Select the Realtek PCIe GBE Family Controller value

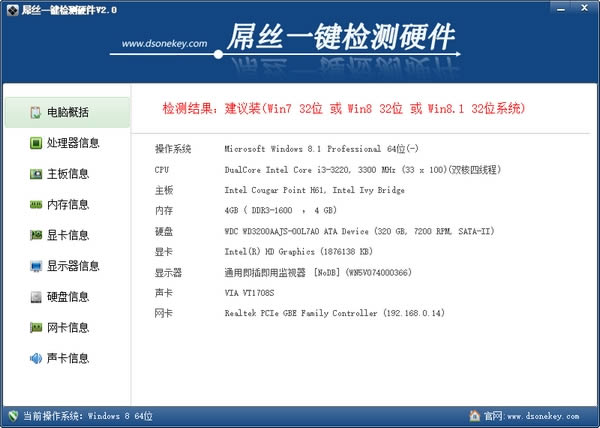pos(334,313)
